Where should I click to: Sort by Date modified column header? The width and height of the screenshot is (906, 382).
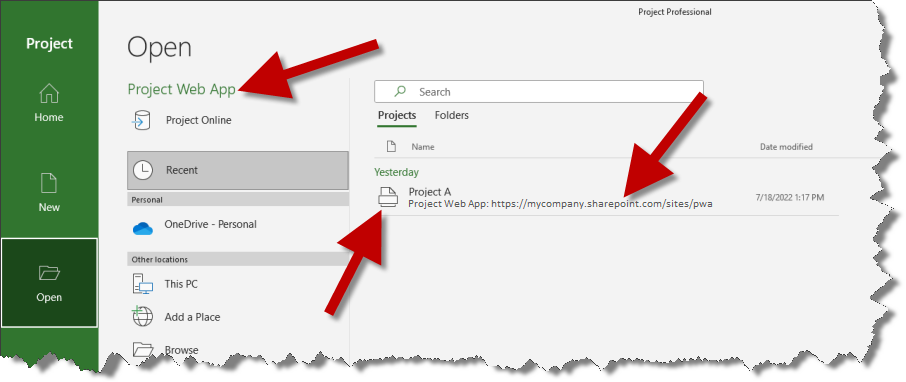(x=786, y=147)
